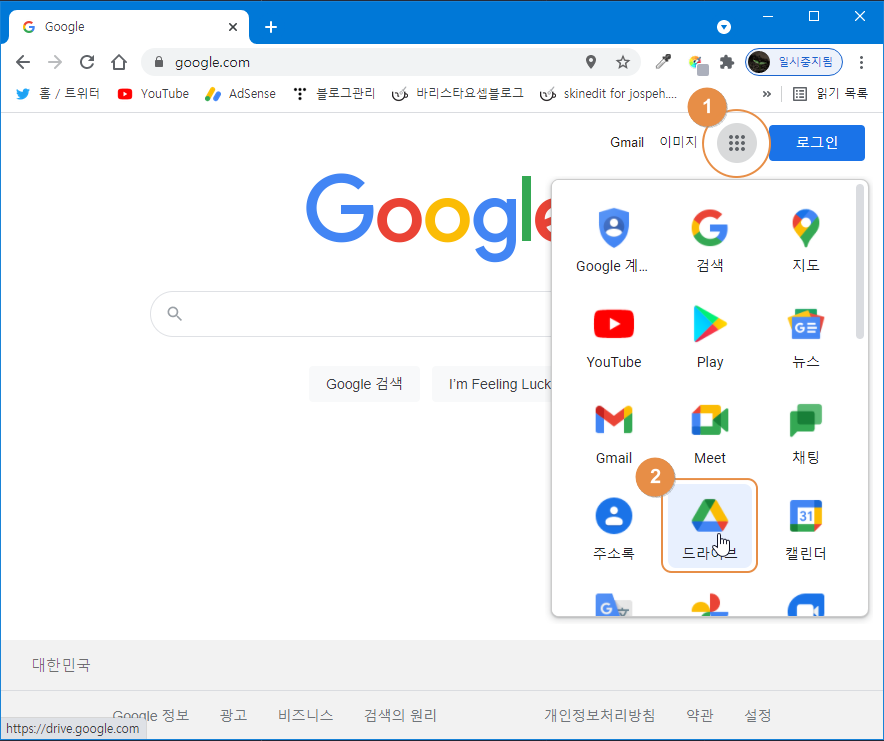This screenshot has height=741, width=884.
Task: Open the 약관 footer link
Action: coord(700,715)
